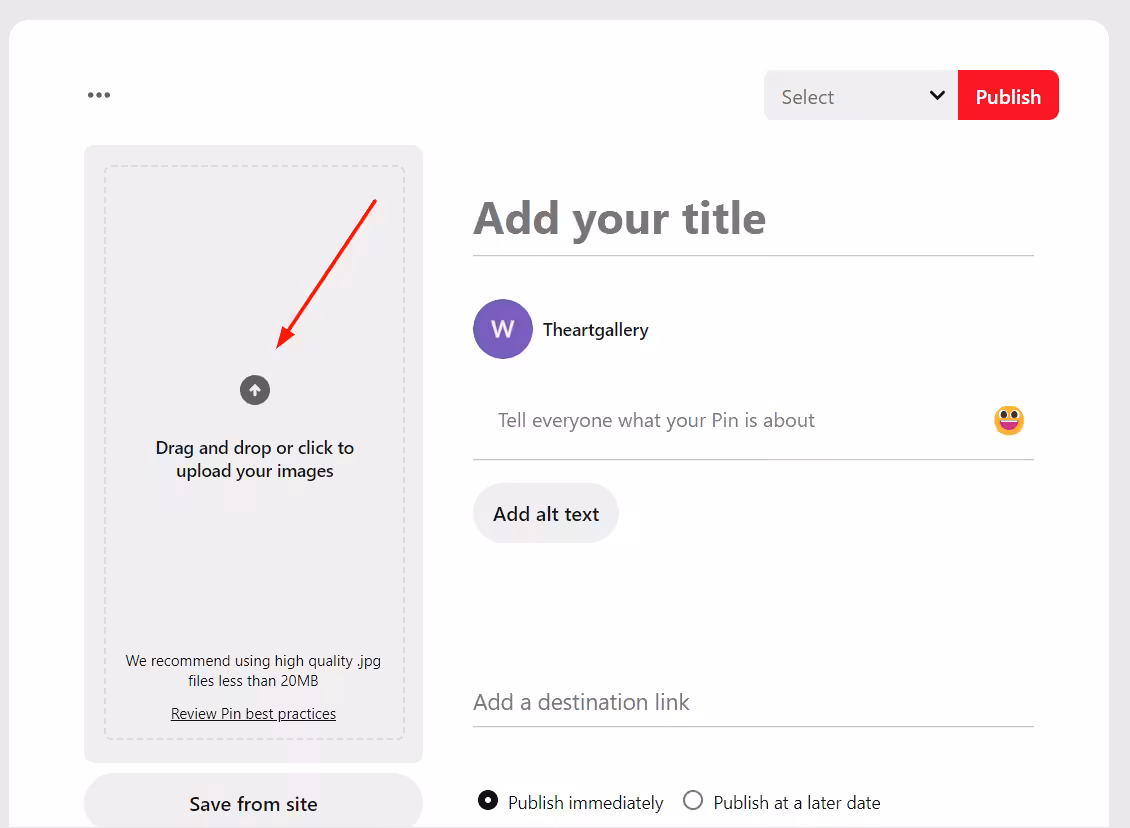Click the upload arrow circle icon
This screenshot has height=828, width=1130.
pos(254,390)
